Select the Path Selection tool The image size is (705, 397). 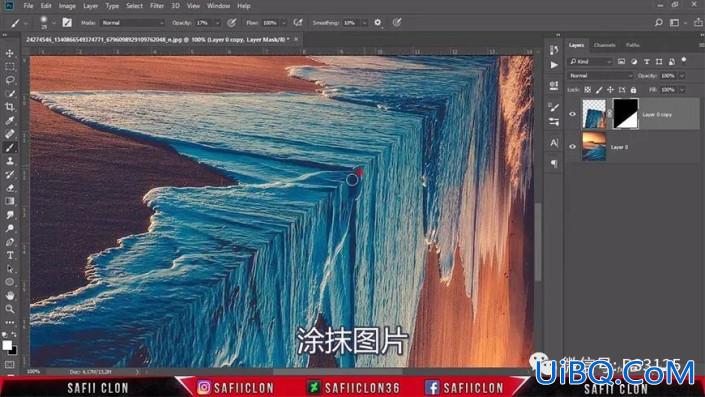(9, 269)
